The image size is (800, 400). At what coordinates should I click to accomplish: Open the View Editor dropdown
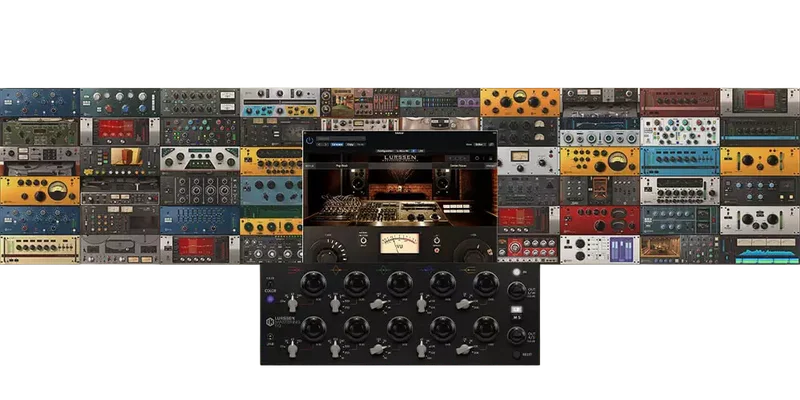point(480,144)
